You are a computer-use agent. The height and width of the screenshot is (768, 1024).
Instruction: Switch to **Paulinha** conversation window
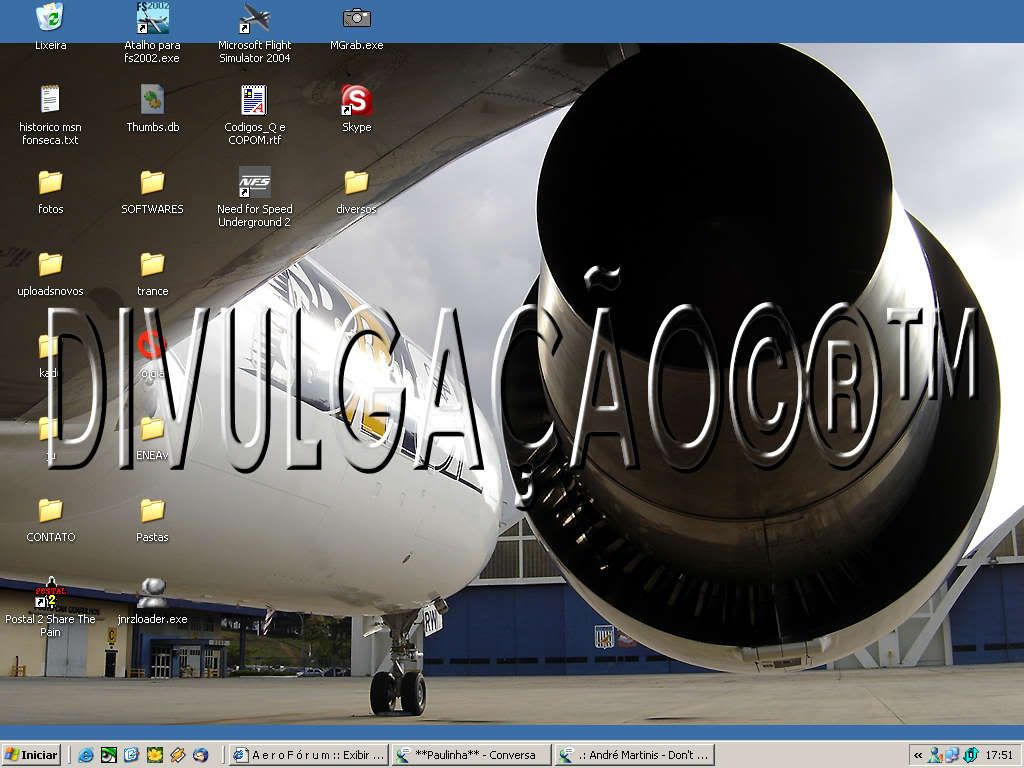(470, 755)
